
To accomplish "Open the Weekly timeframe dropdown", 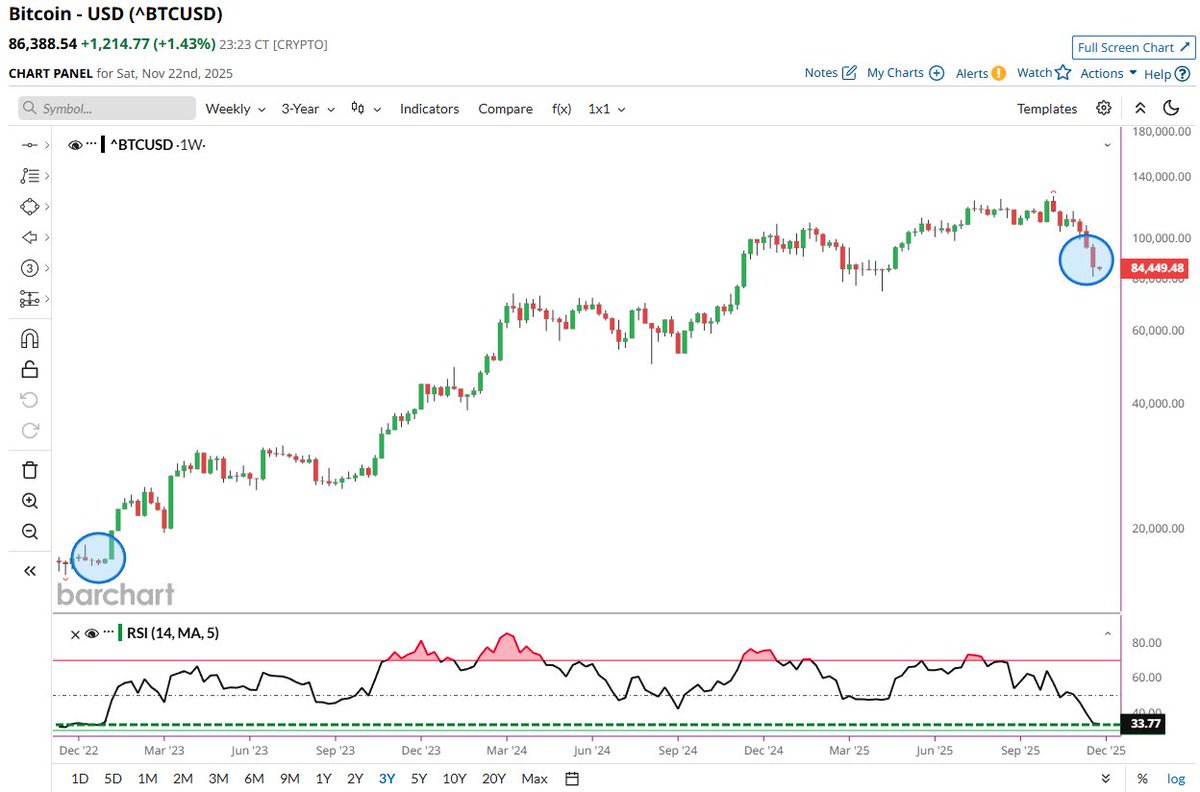I will click(234, 108).
